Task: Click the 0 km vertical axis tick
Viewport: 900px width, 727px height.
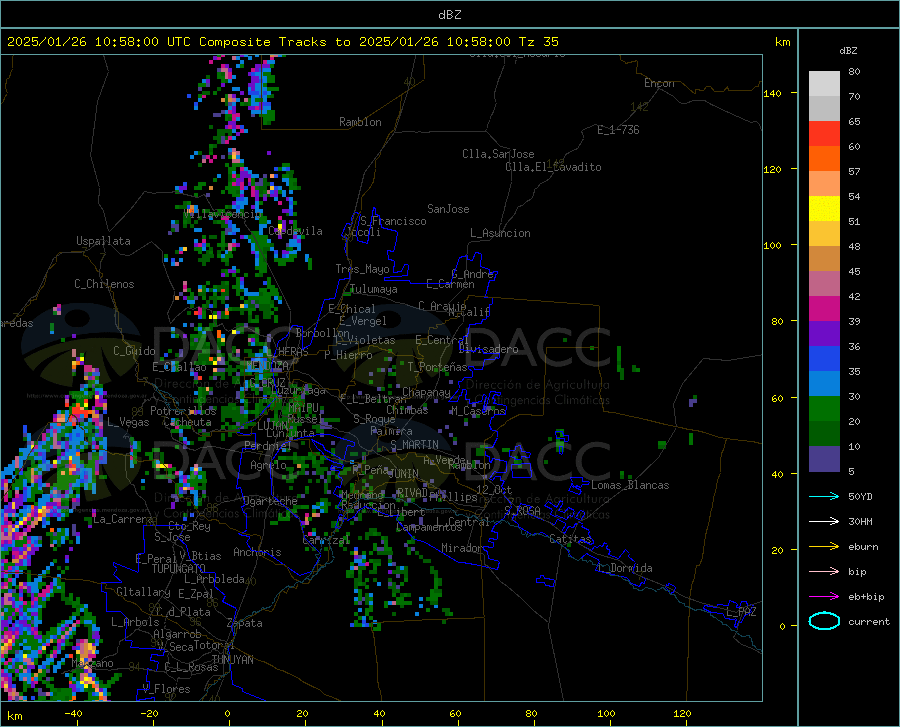Action: (x=782, y=626)
